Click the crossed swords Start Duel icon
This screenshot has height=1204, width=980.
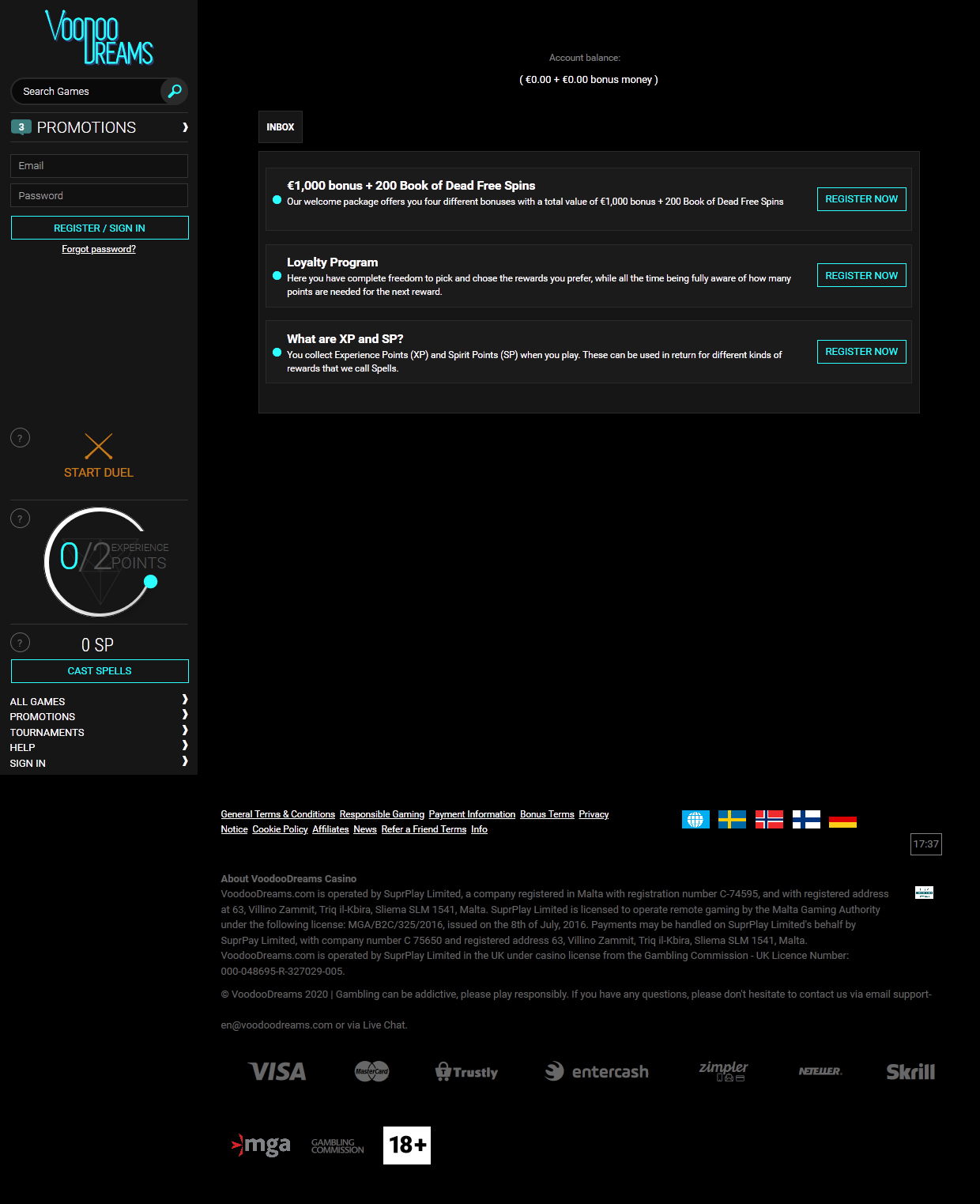point(99,447)
